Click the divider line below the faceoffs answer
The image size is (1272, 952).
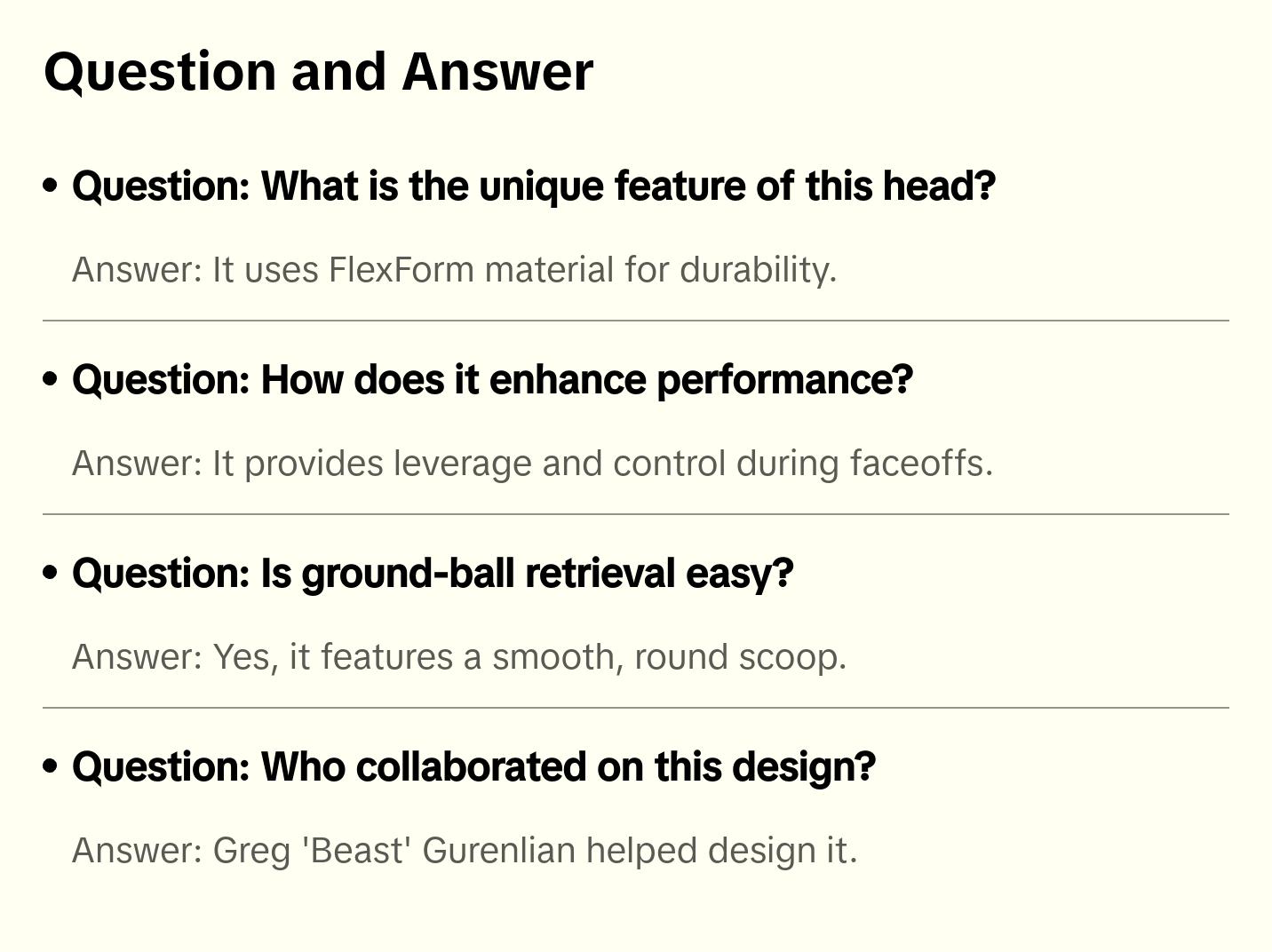coord(635,514)
